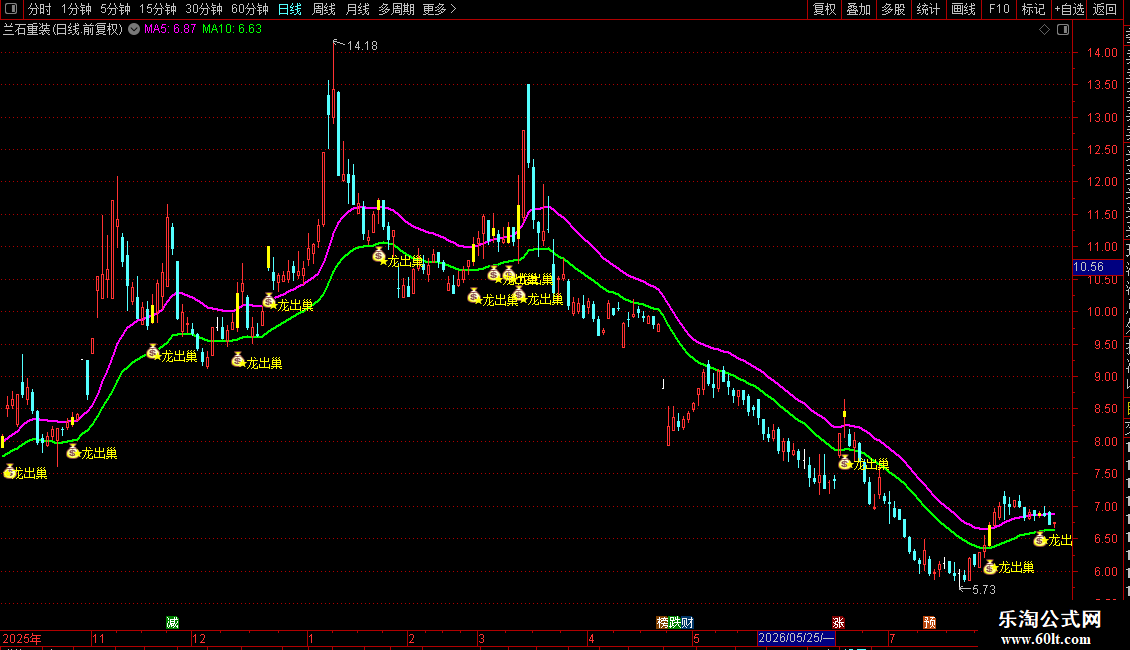Viewport: 1130px width, 650px height.
Task: Click the 龙出巢 money bag nearest 5.73 low
Action: click(x=991, y=568)
